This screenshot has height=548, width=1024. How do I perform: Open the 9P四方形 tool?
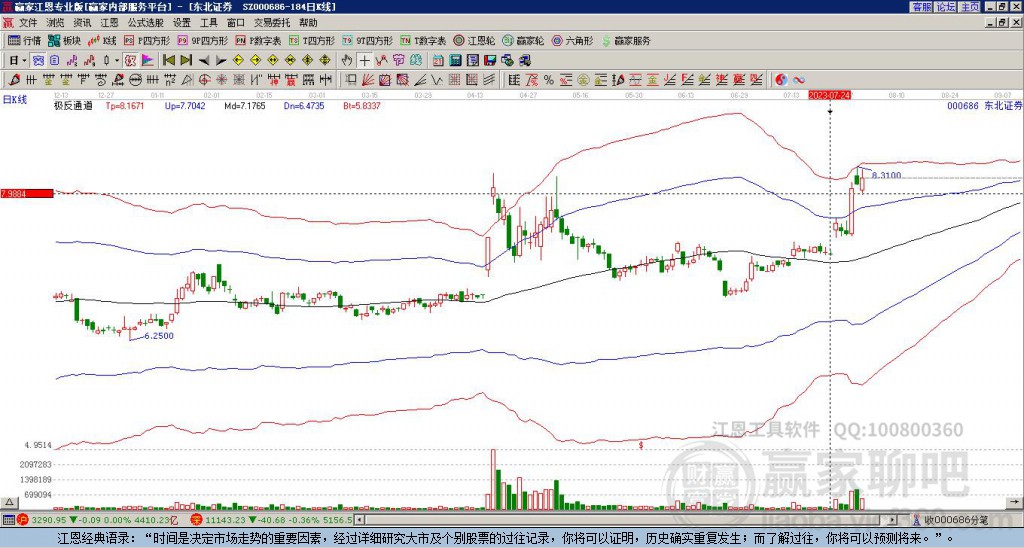tap(202, 40)
